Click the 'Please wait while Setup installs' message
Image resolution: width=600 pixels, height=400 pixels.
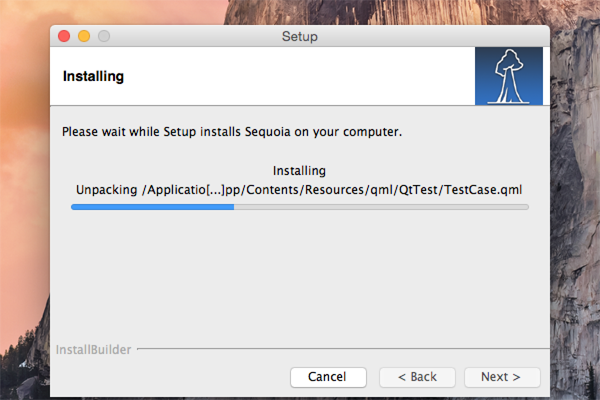click(x=232, y=132)
